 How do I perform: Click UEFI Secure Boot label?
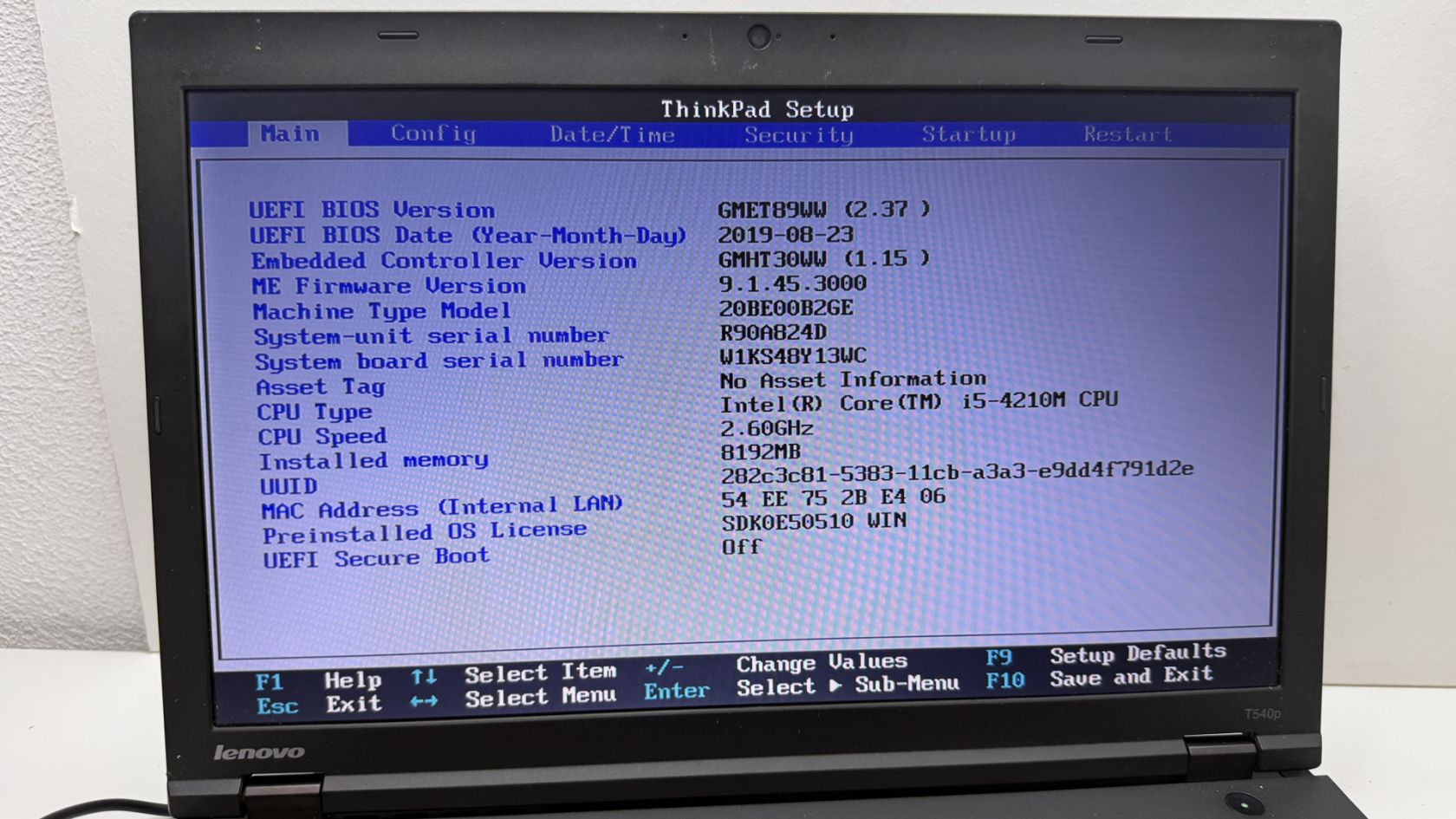(x=376, y=557)
